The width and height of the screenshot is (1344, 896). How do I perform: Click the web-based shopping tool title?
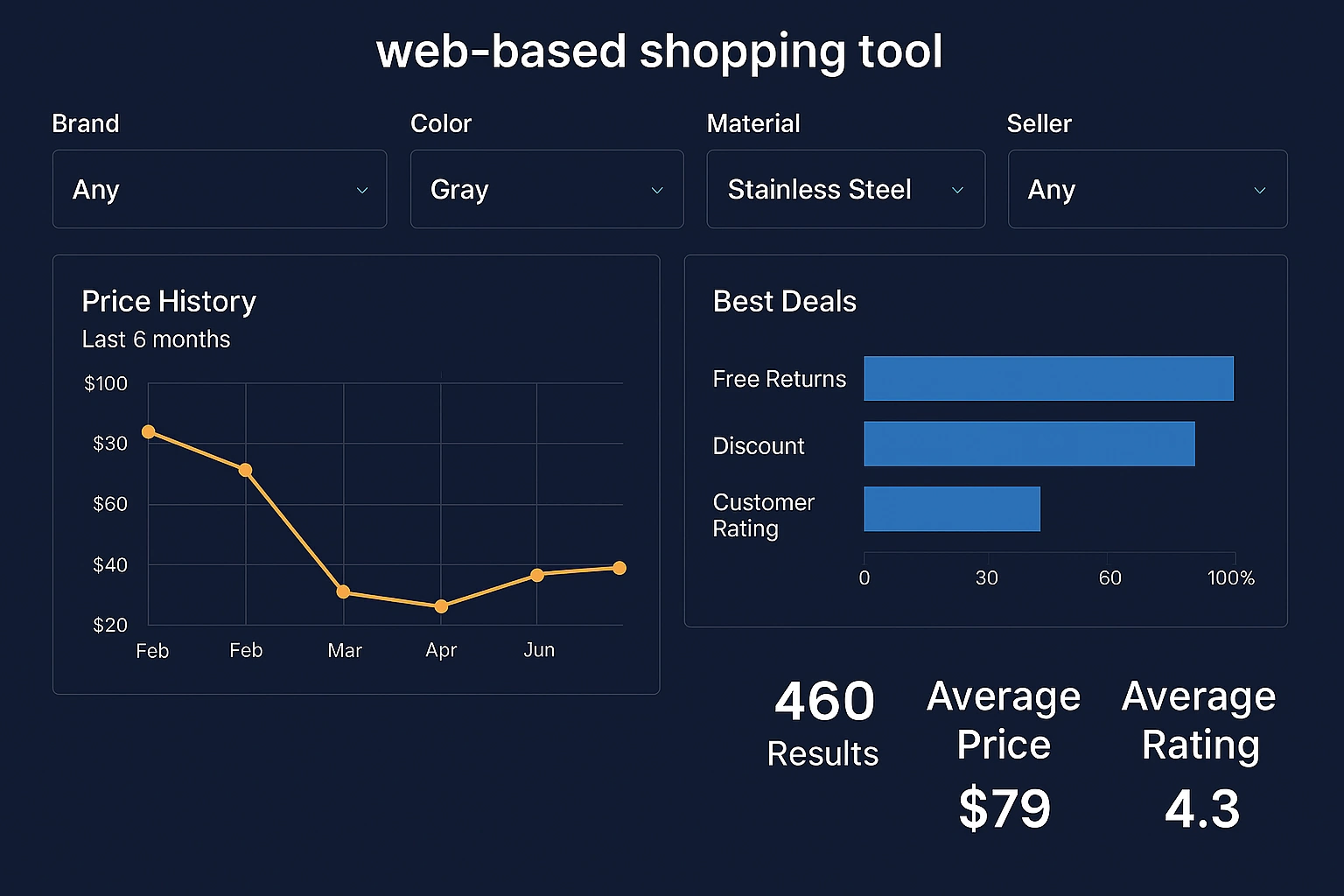(660, 52)
